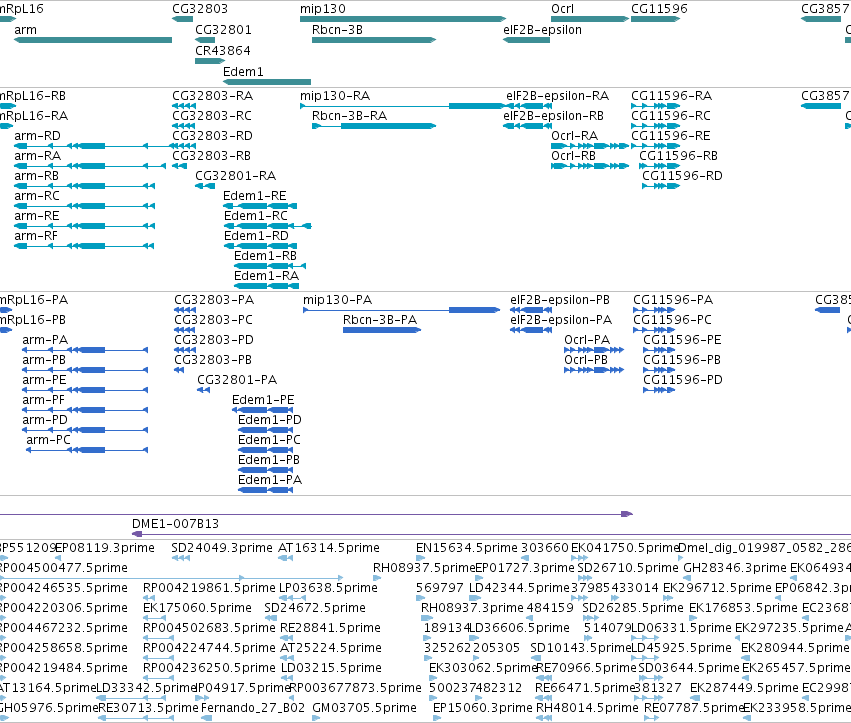The image size is (851, 723).
Task: Click the CG32801 gene label
Action: [x=223, y=30]
